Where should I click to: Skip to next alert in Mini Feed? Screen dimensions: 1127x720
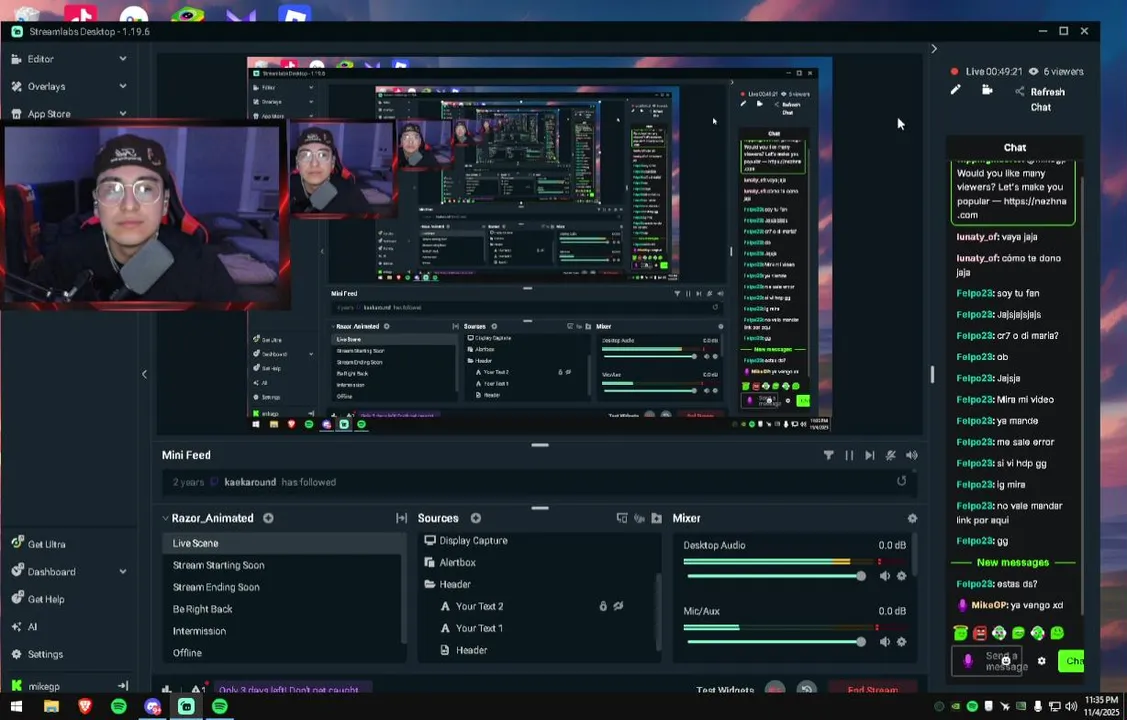click(870, 455)
